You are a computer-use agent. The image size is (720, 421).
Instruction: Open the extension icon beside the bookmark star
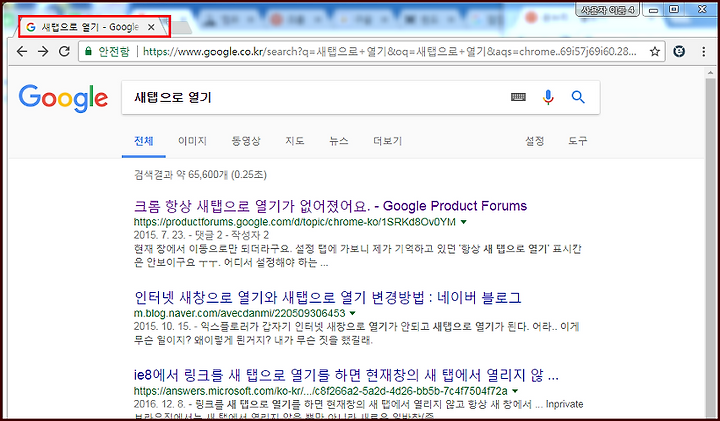point(679,51)
